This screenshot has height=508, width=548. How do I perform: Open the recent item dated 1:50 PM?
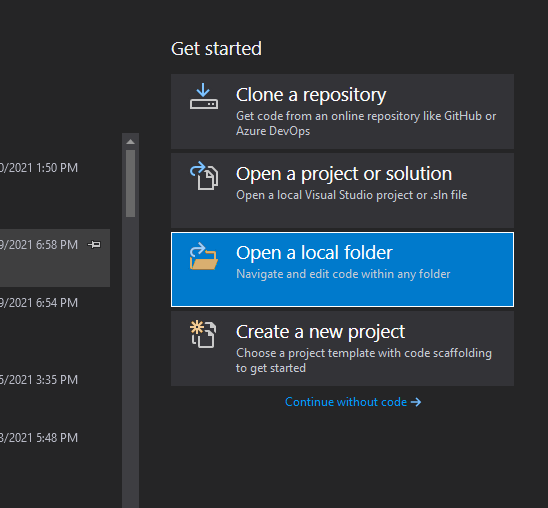(x=38, y=168)
